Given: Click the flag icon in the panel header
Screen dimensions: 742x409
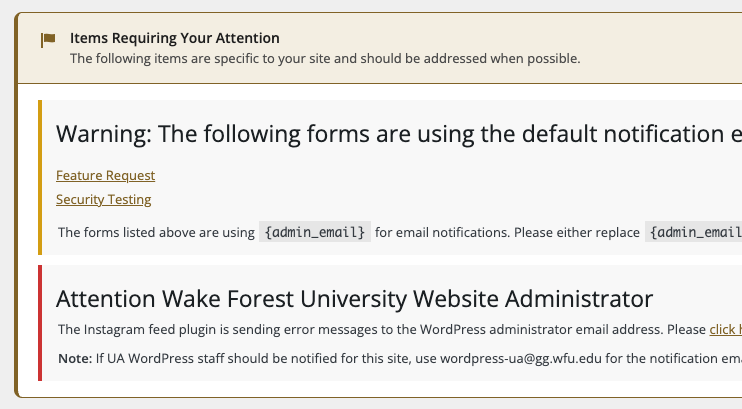Looking at the screenshot, I should click(48, 40).
